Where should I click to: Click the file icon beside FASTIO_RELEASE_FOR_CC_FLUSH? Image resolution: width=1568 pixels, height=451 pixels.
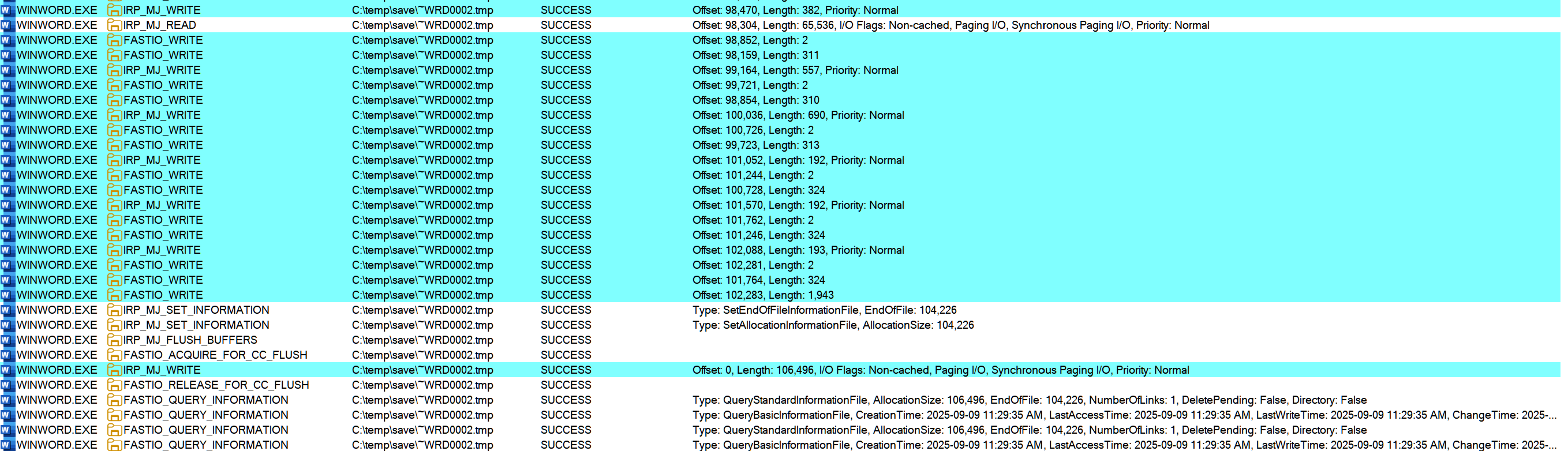tap(114, 385)
